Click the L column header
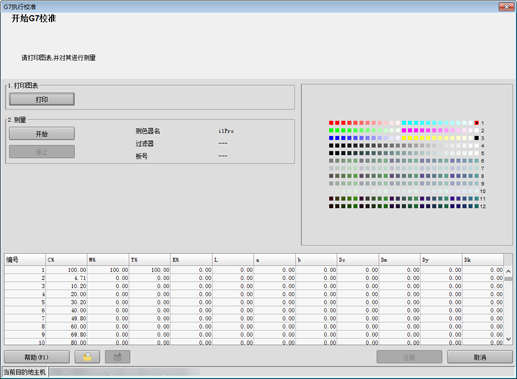The image size is (517, 379). coord(233,260)
